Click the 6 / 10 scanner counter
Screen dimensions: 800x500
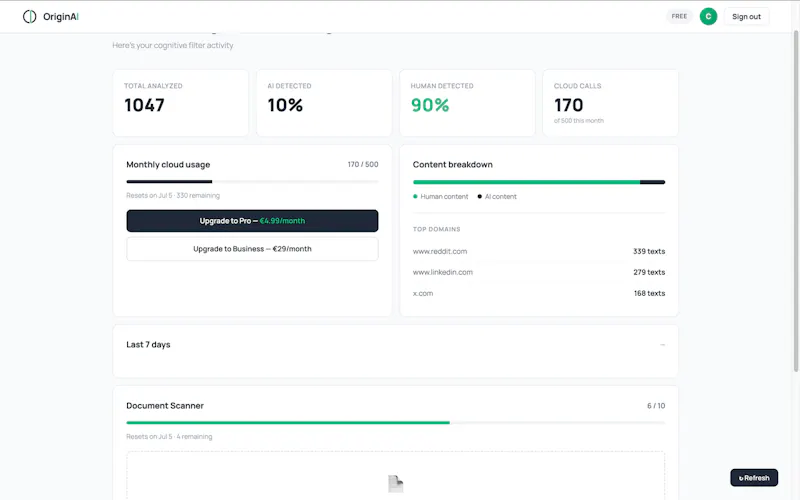tap(656, 406)
